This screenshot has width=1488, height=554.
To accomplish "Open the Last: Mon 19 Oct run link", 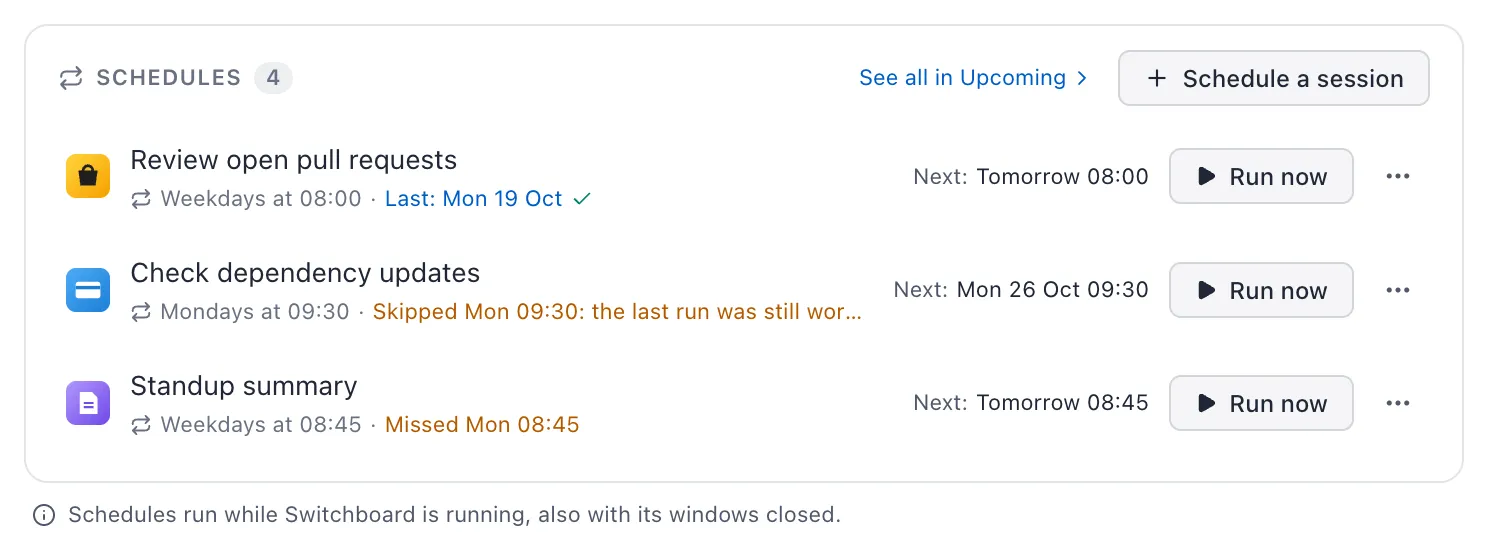I will [x=474, y=199].
